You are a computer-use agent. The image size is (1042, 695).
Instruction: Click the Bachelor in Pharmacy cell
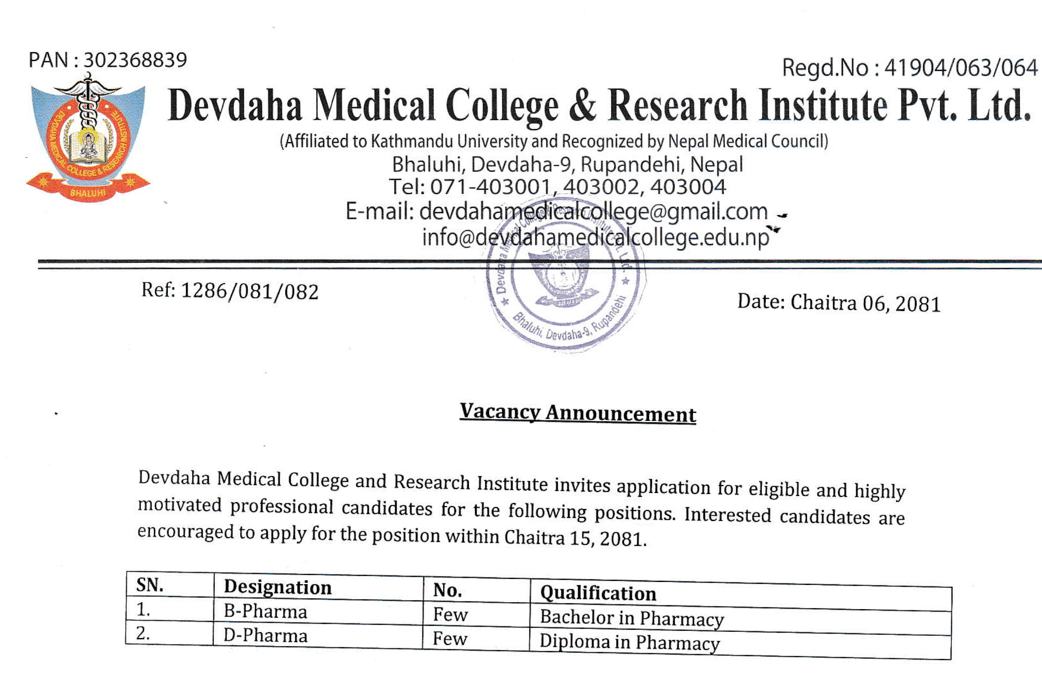631,618
